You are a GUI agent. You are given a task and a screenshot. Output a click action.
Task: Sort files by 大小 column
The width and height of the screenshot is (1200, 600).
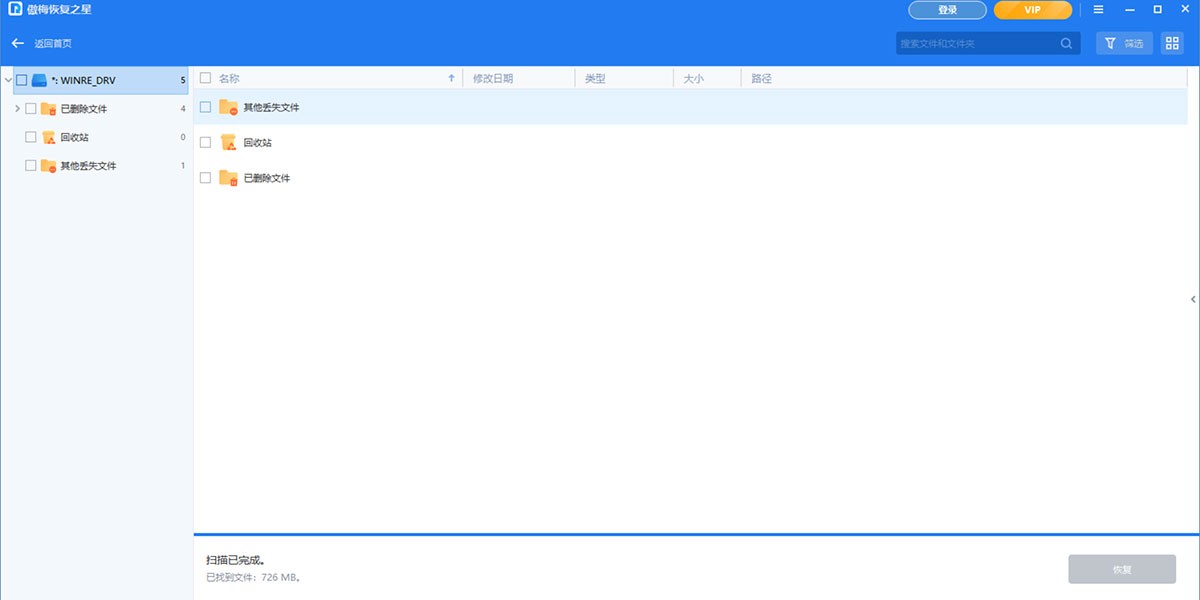(x=693, y=78)
